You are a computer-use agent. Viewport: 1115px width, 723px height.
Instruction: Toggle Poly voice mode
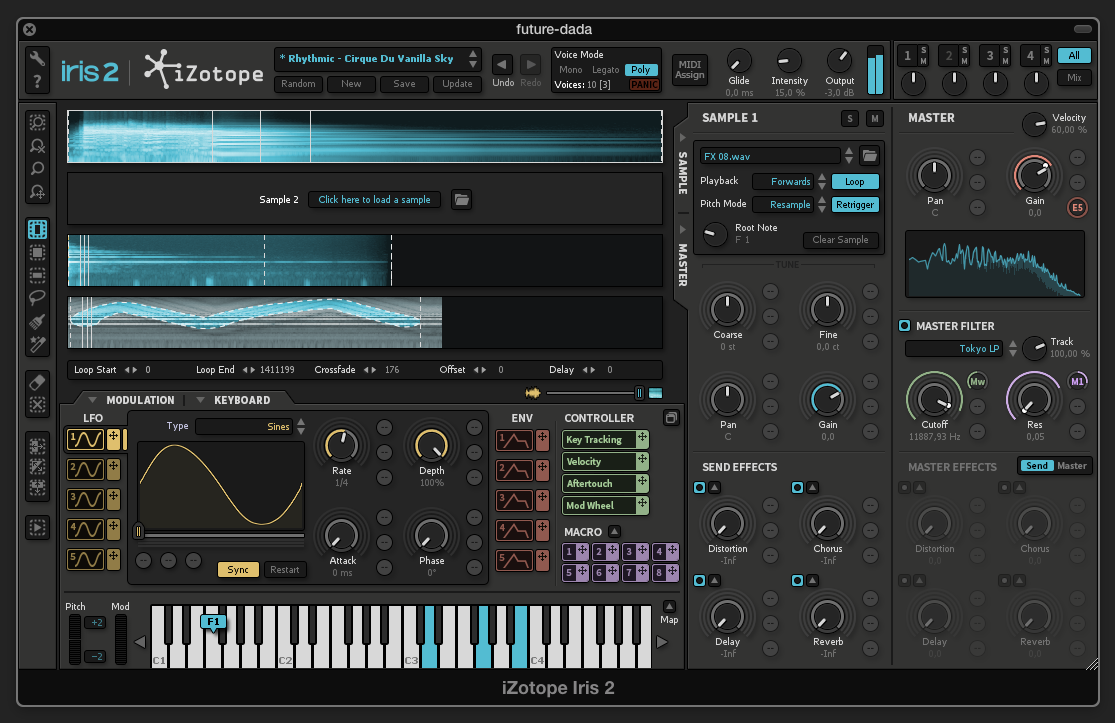(641, 70)
